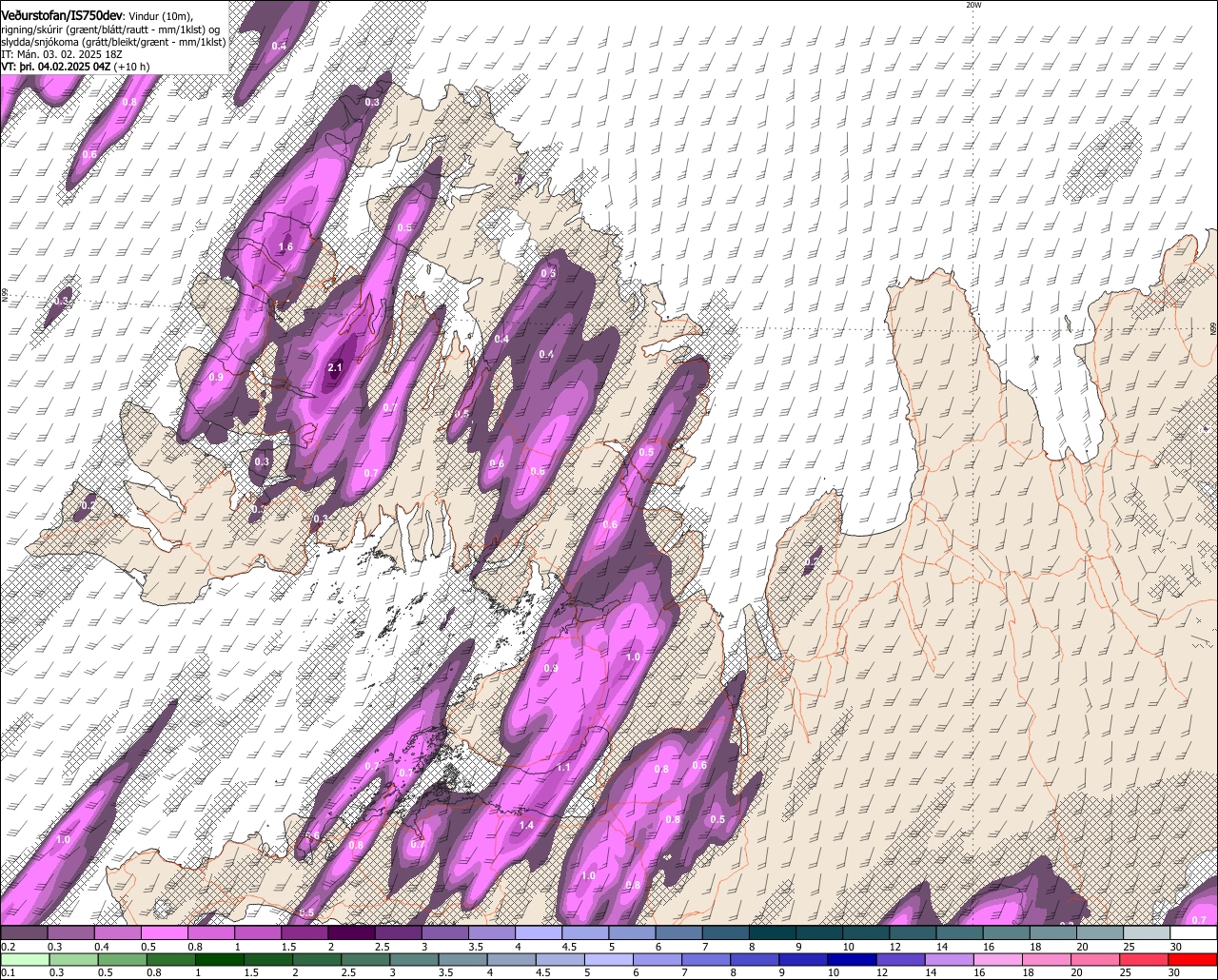
Task: Select the white 30+ snow legend swatch
Action: 1194,933
